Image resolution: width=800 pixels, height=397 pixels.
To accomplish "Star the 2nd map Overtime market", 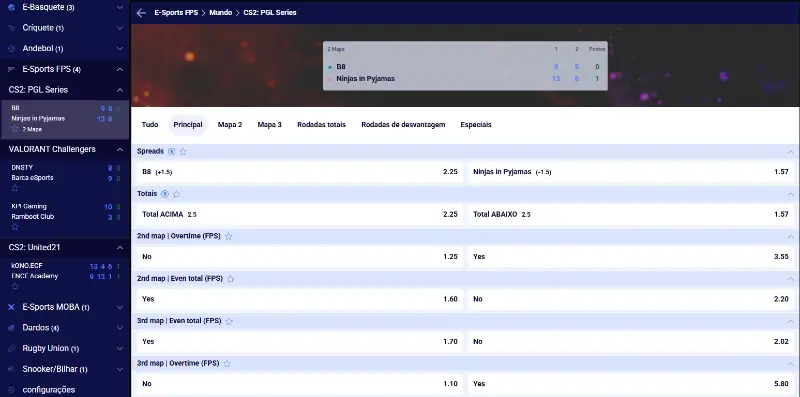I will 229,236.
